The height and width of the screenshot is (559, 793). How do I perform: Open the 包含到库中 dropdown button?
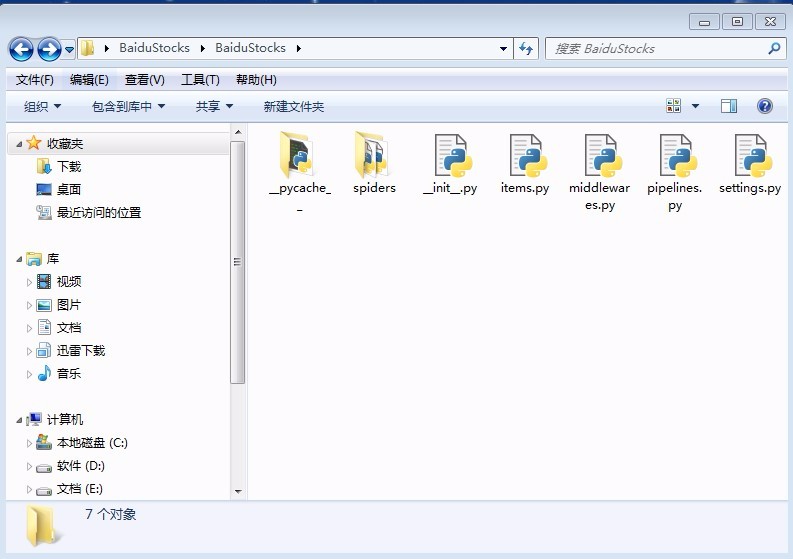[x=128, y=106]
